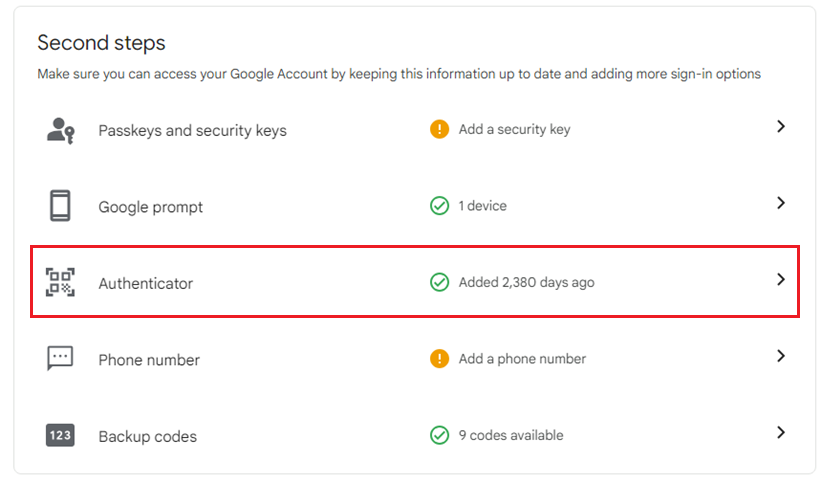Click the Backup codes 123 icon
Viewport: 821px width, 482px height.
click(x=60, y=435)
